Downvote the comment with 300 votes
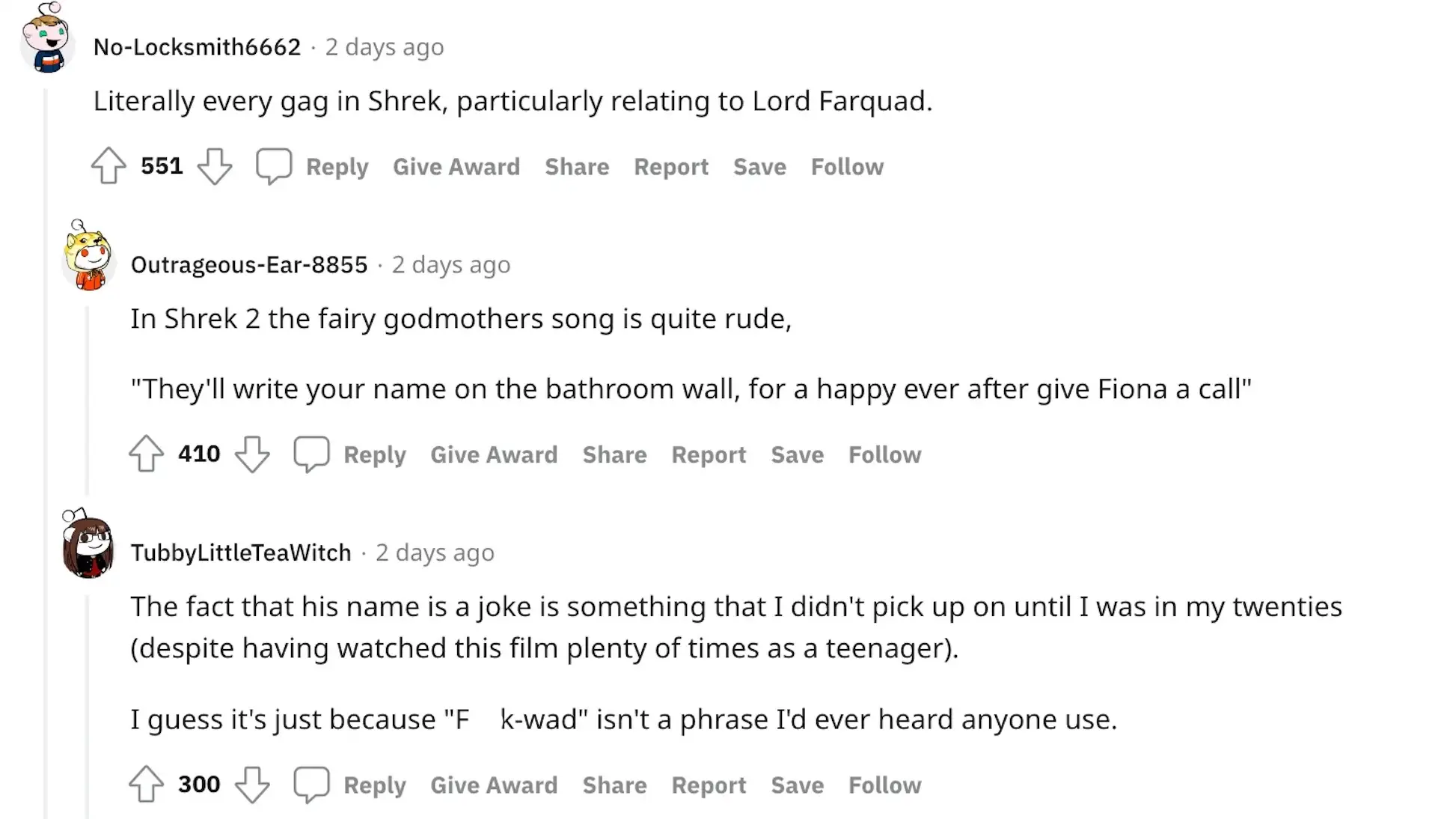 tap(252, 785)
